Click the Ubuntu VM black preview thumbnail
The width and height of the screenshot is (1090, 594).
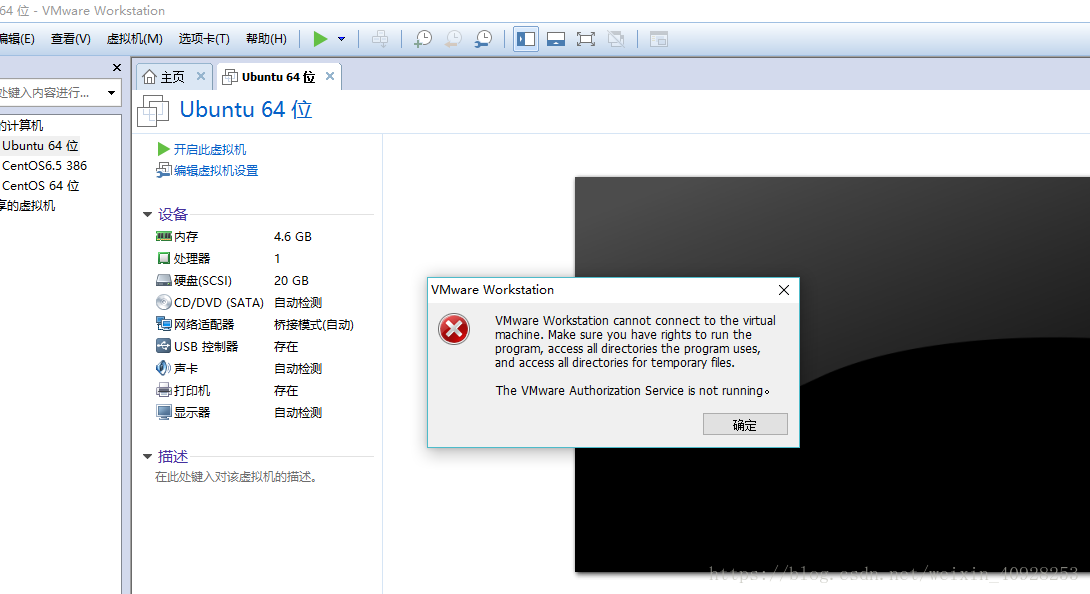(x=832, y=374)
